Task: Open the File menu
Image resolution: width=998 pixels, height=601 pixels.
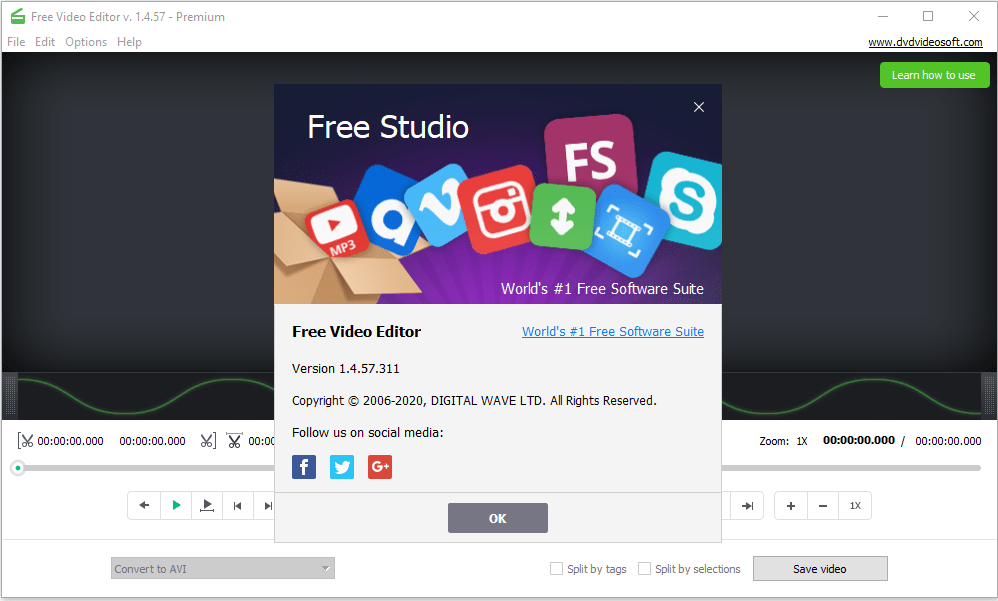Action: (16, 42)
